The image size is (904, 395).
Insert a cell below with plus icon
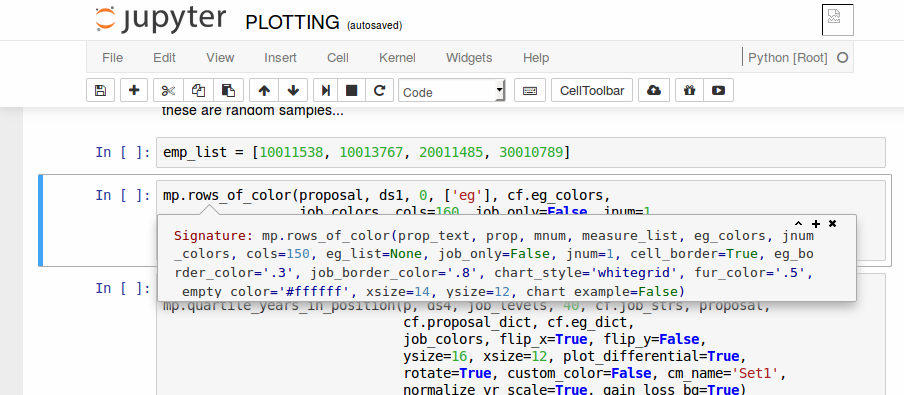point(134,91)
